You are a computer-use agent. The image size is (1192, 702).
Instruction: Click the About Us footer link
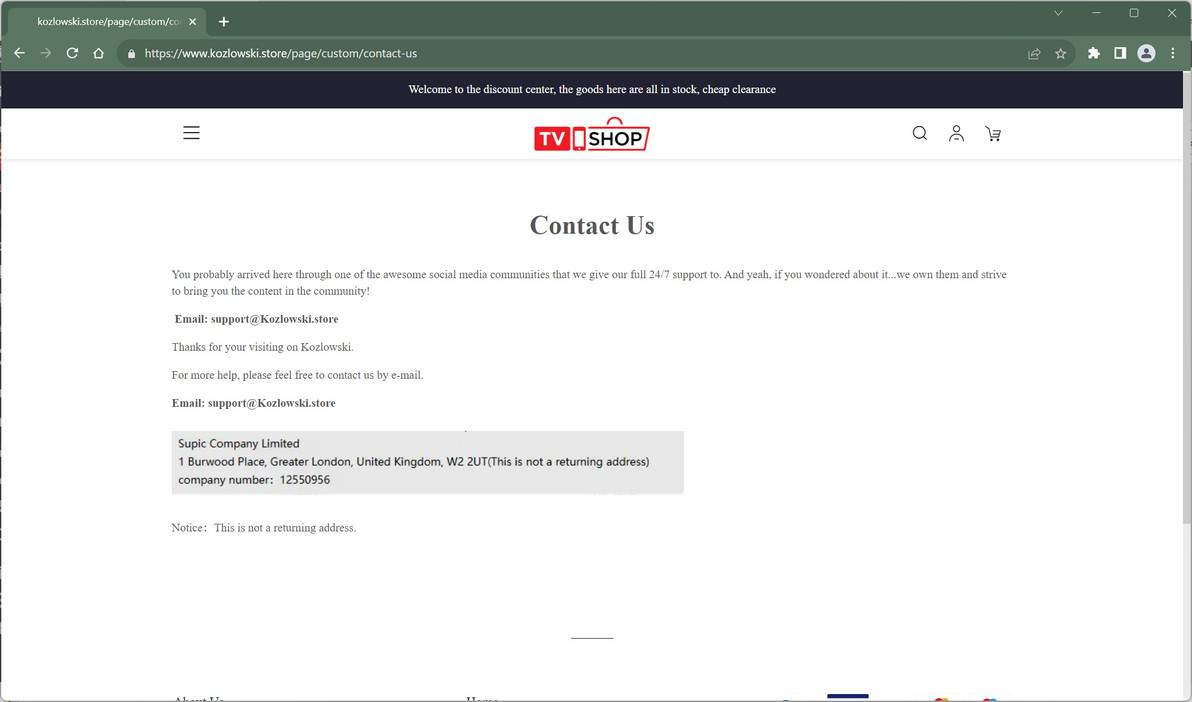pyautogui.click(x=198, y=699)
